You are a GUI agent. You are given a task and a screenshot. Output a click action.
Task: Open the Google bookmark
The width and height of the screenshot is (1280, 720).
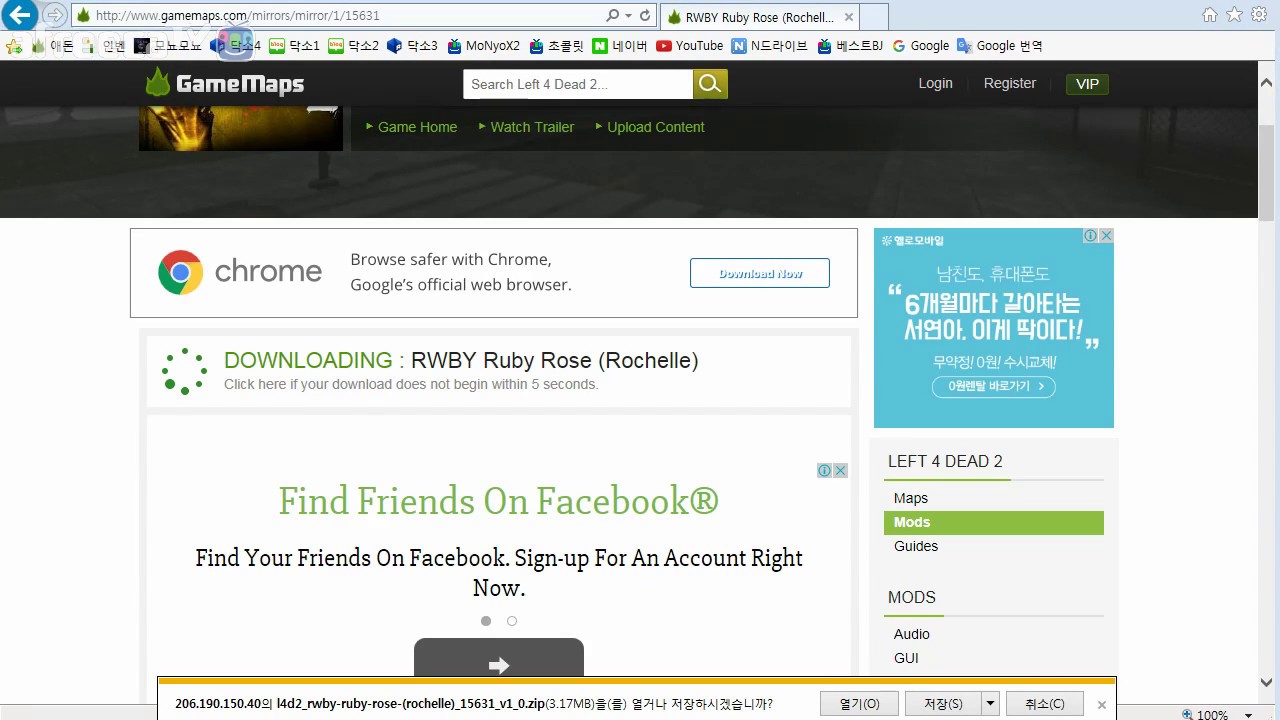[x=920, y=46]
